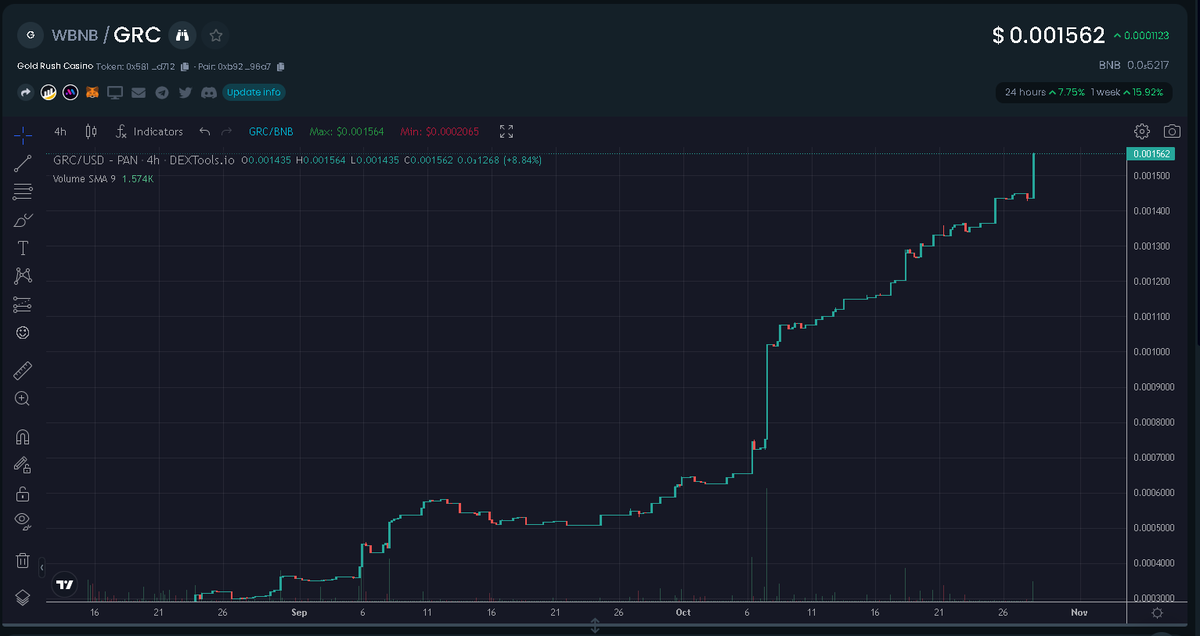The image size is (1200, 636).
Task: Copy the pair address 0xb92
Action: 280,67
